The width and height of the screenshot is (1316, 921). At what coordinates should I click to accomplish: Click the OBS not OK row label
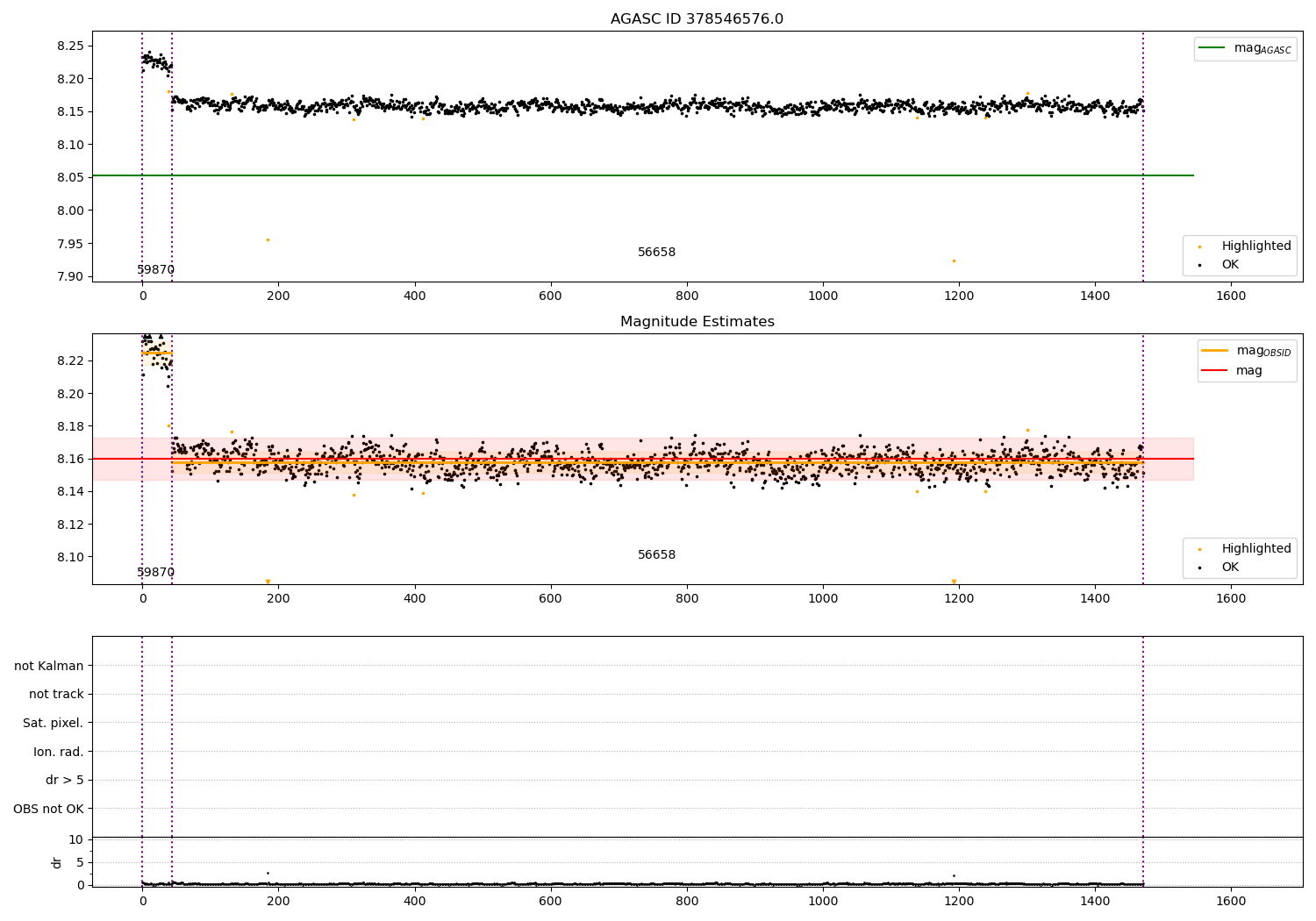pyautogui.click(x=48, y=809)
